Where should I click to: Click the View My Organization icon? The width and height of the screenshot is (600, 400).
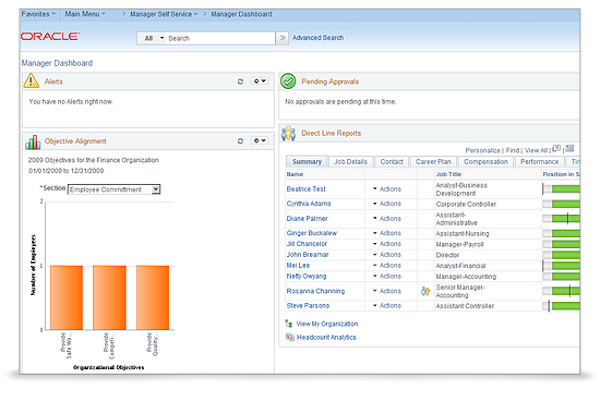(290, 324)
